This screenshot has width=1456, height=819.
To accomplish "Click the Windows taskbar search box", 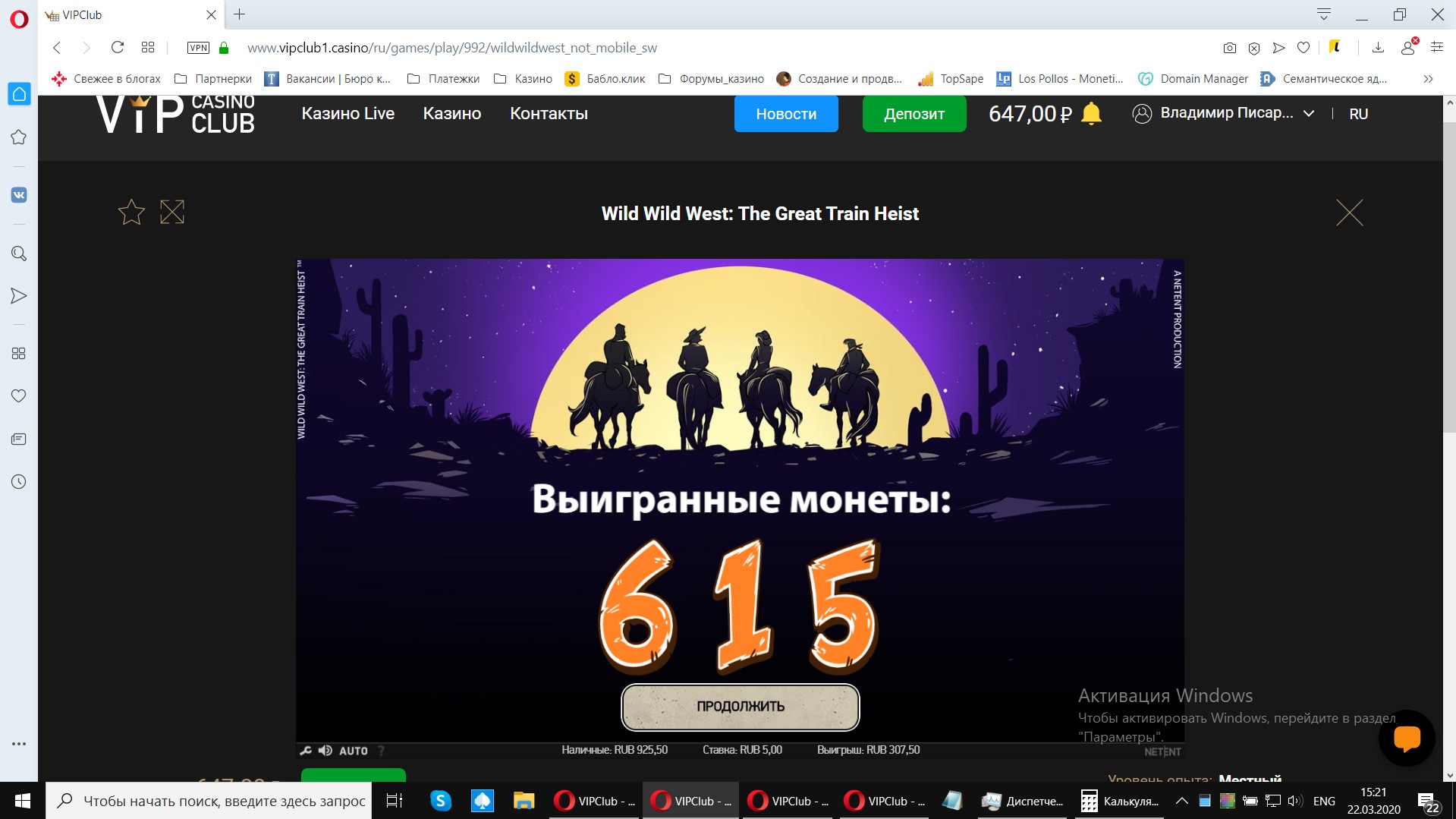I will pyautogui.click(x=209, y=801).
